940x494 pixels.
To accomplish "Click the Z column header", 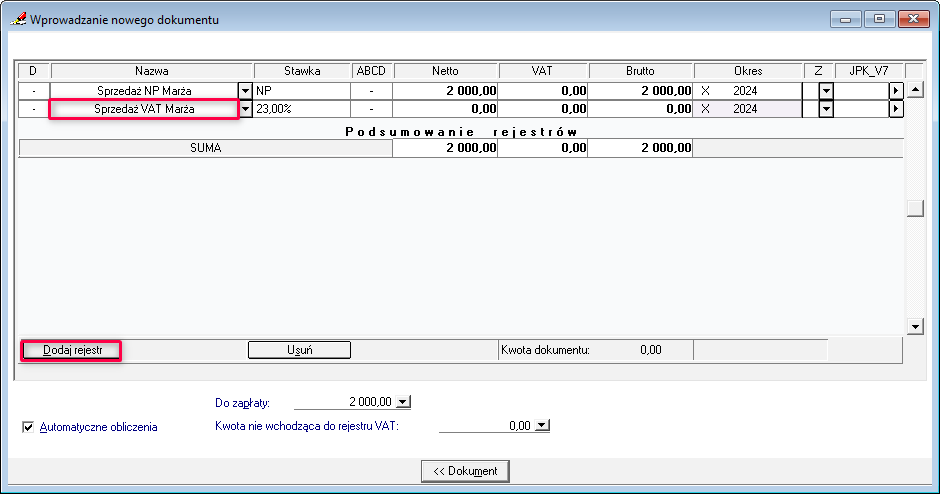I will click(x=818, y=71).
